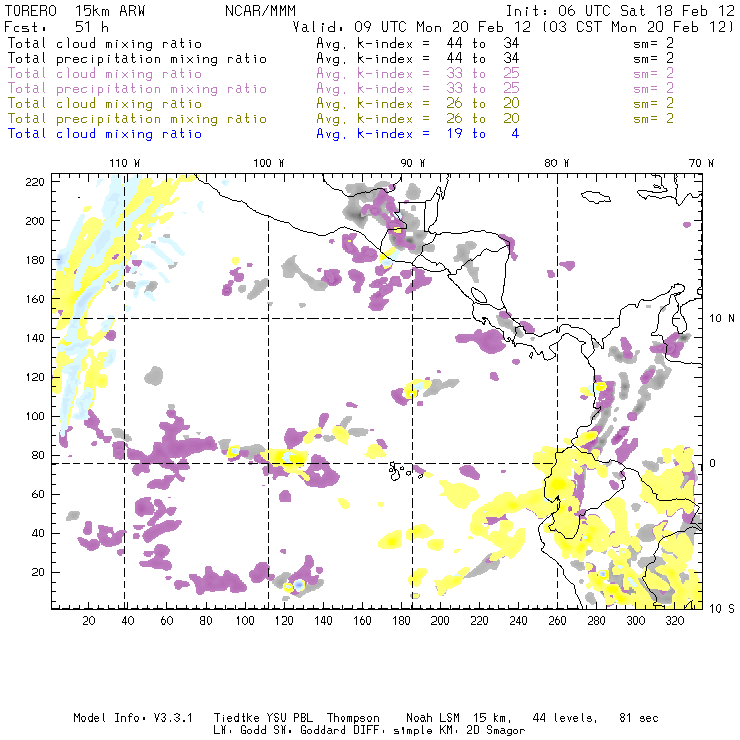740x740 pixels.
Task: Click the '10 S' latitude label
Action: click(x=722, y=608)
